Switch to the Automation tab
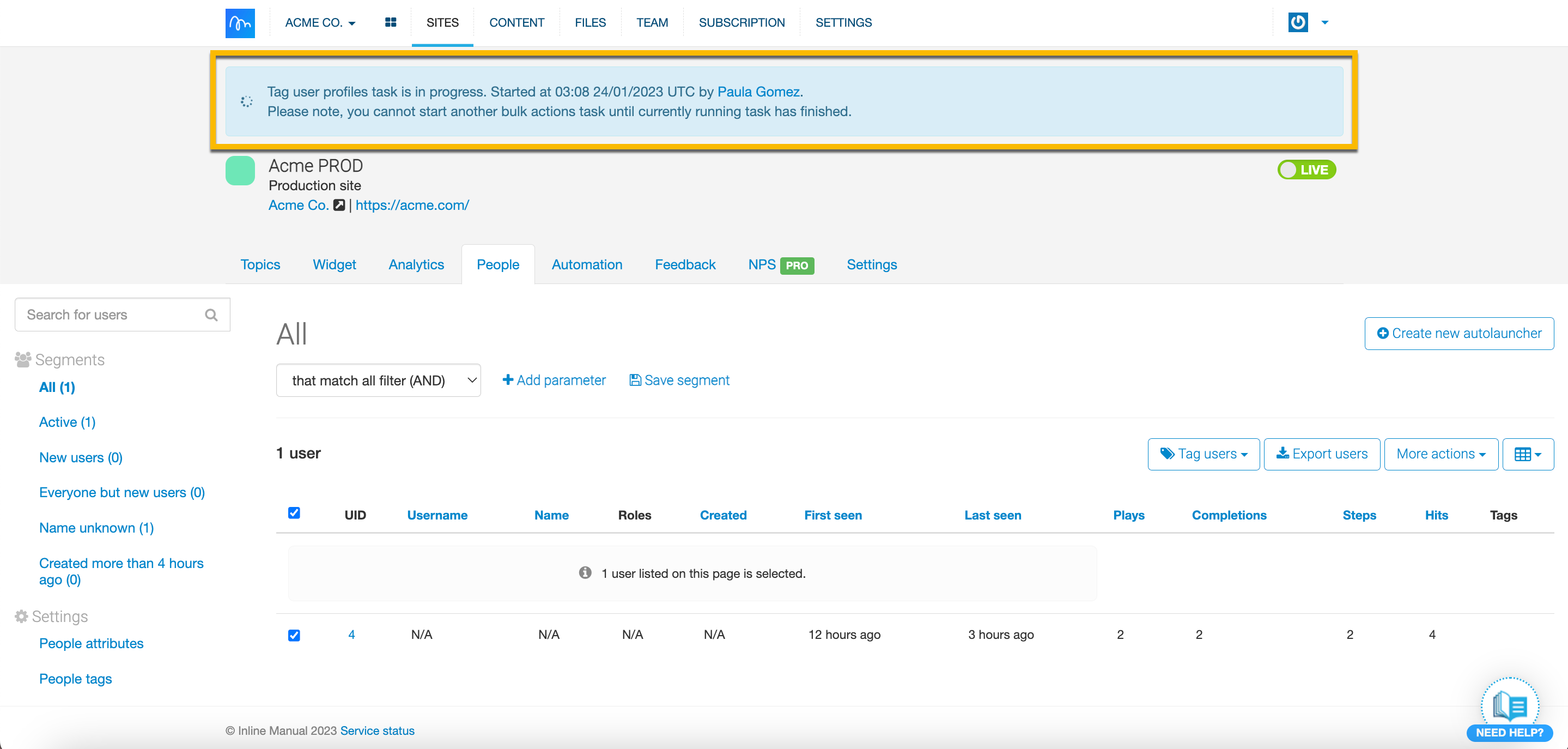The height and width of the screenshot is (749, 1568). [x=587, y=265]
